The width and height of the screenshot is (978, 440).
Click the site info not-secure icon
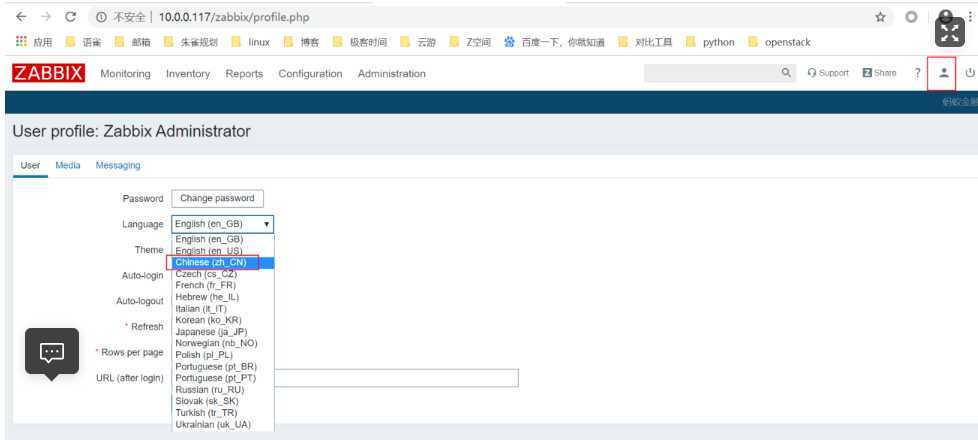[x=101, y=17]
